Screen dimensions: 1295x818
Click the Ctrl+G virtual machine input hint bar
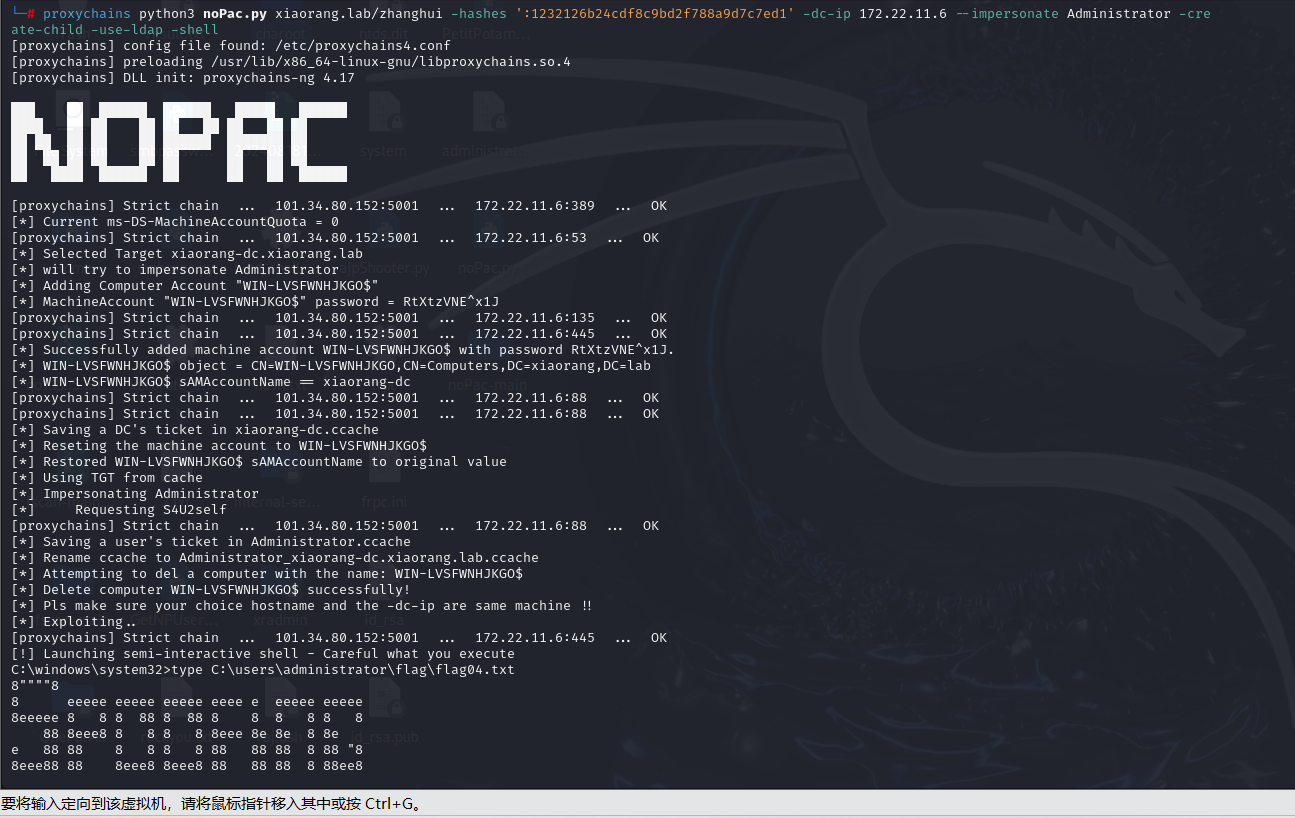point(647,804)
